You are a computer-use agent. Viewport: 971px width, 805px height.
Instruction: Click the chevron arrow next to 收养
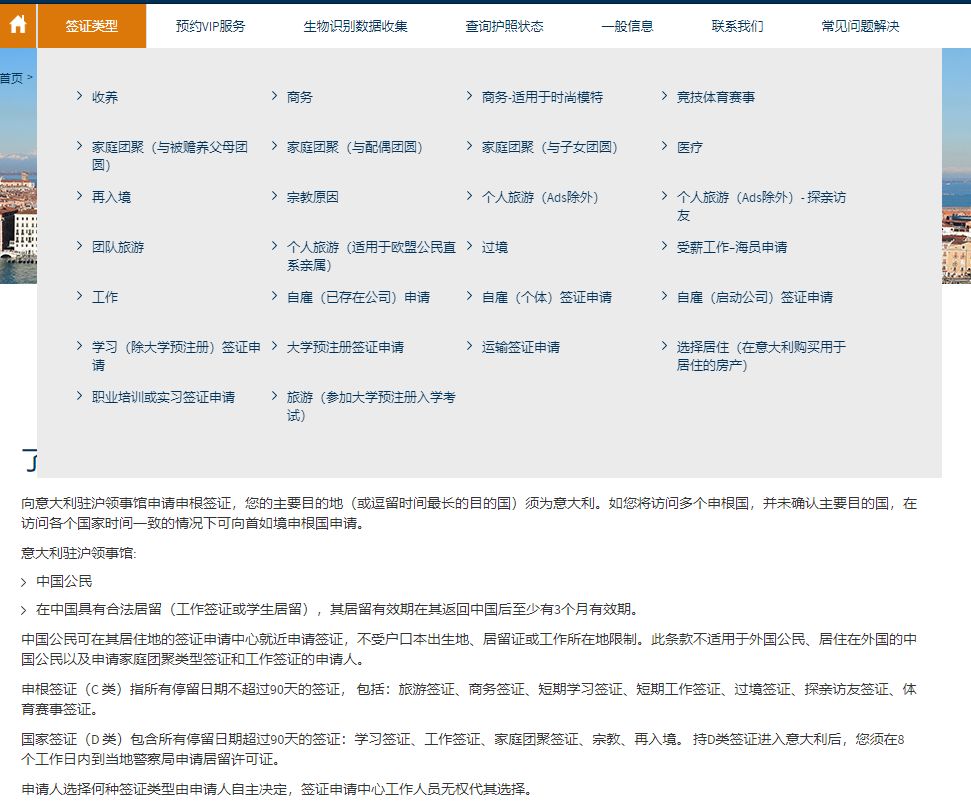pos(79,96)
